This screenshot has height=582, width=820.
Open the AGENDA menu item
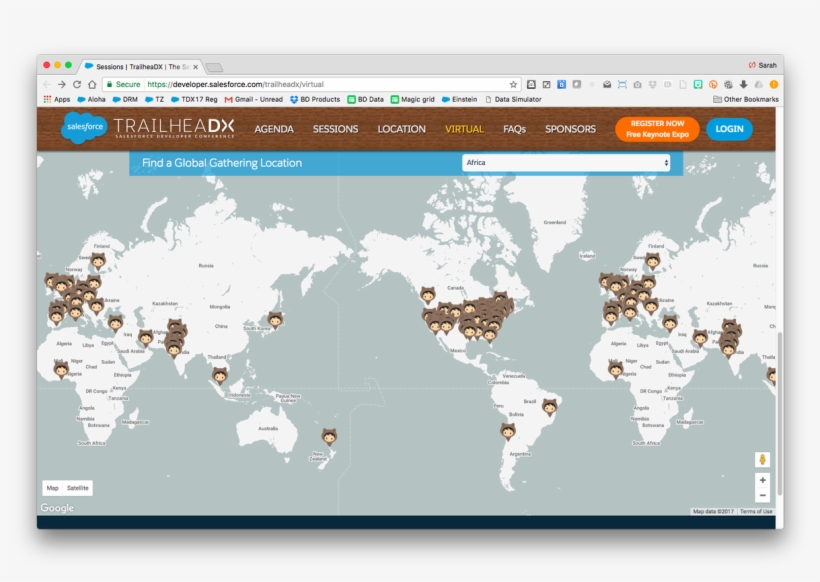coord(274,129)
